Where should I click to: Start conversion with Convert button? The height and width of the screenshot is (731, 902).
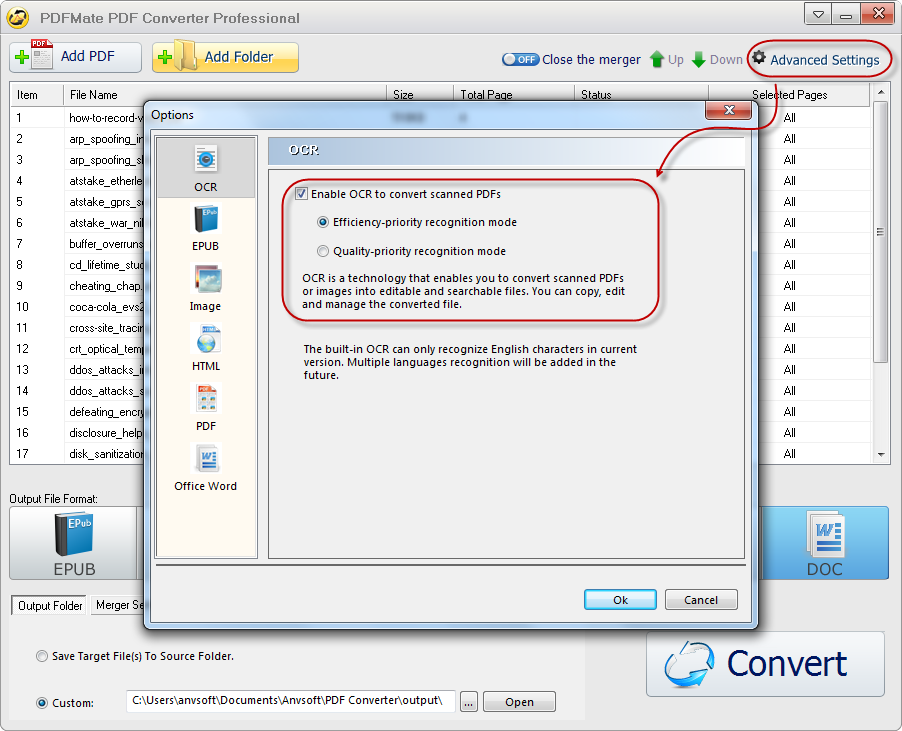tap(765, 664)
